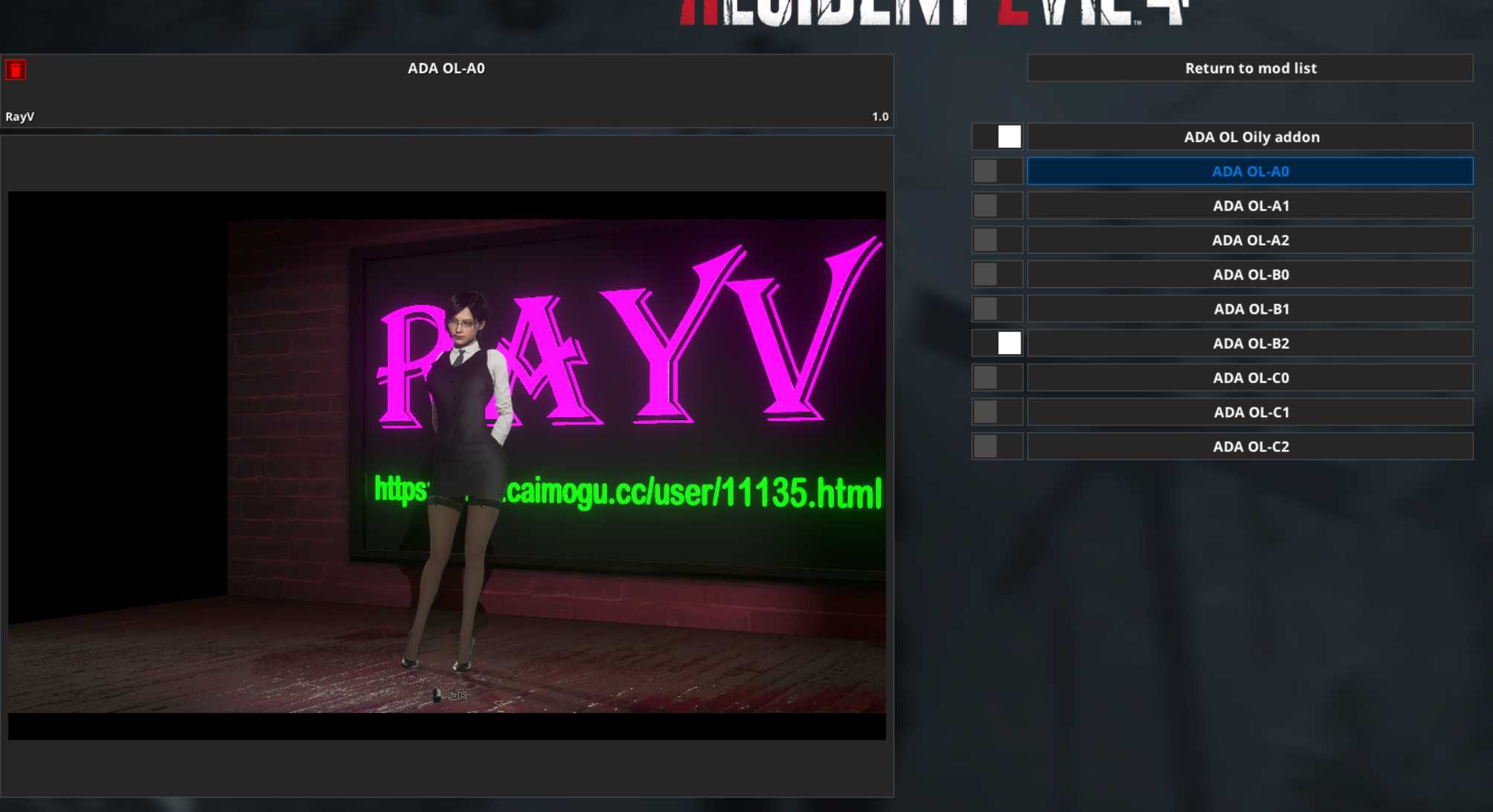Select the ADA OL-A2 mod entry
Viewport: 1493px width, 812px height.
coord(1250,240)
